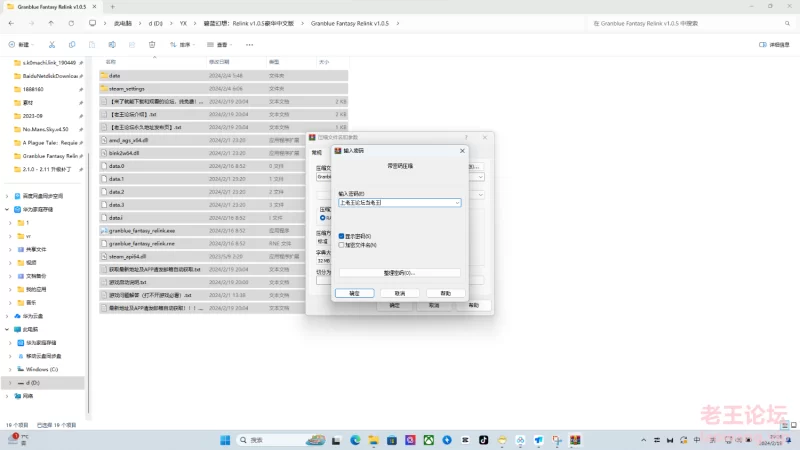Select the data.0 file row
Image resolution: width=800 pixels, height=450 pixels.
[223, 166]
